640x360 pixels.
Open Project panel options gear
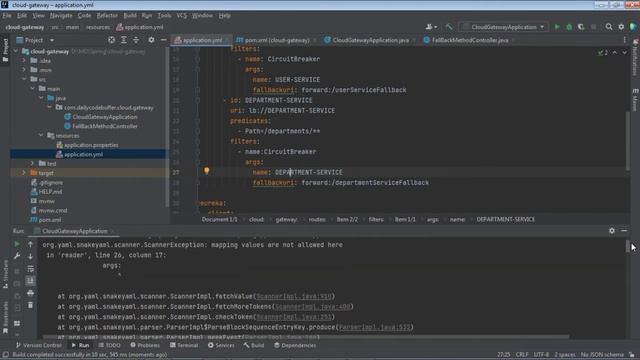click(151, 40)
